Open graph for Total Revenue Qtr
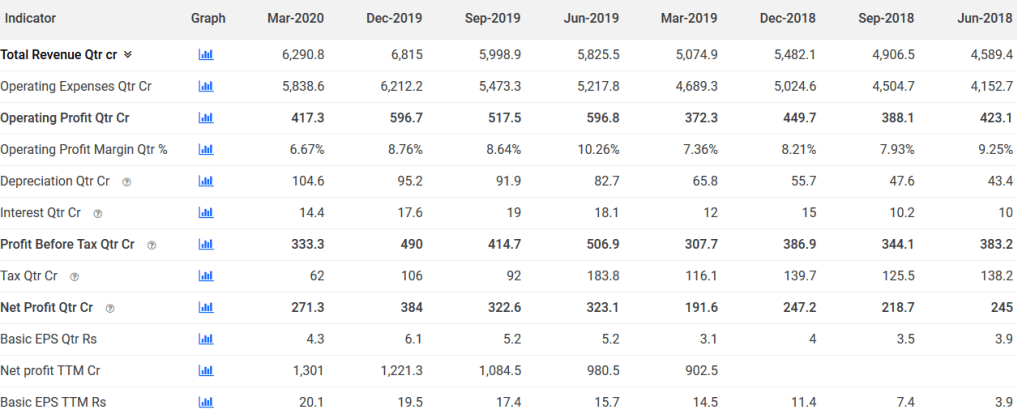The image size is (1022, 414). (206, 55)
